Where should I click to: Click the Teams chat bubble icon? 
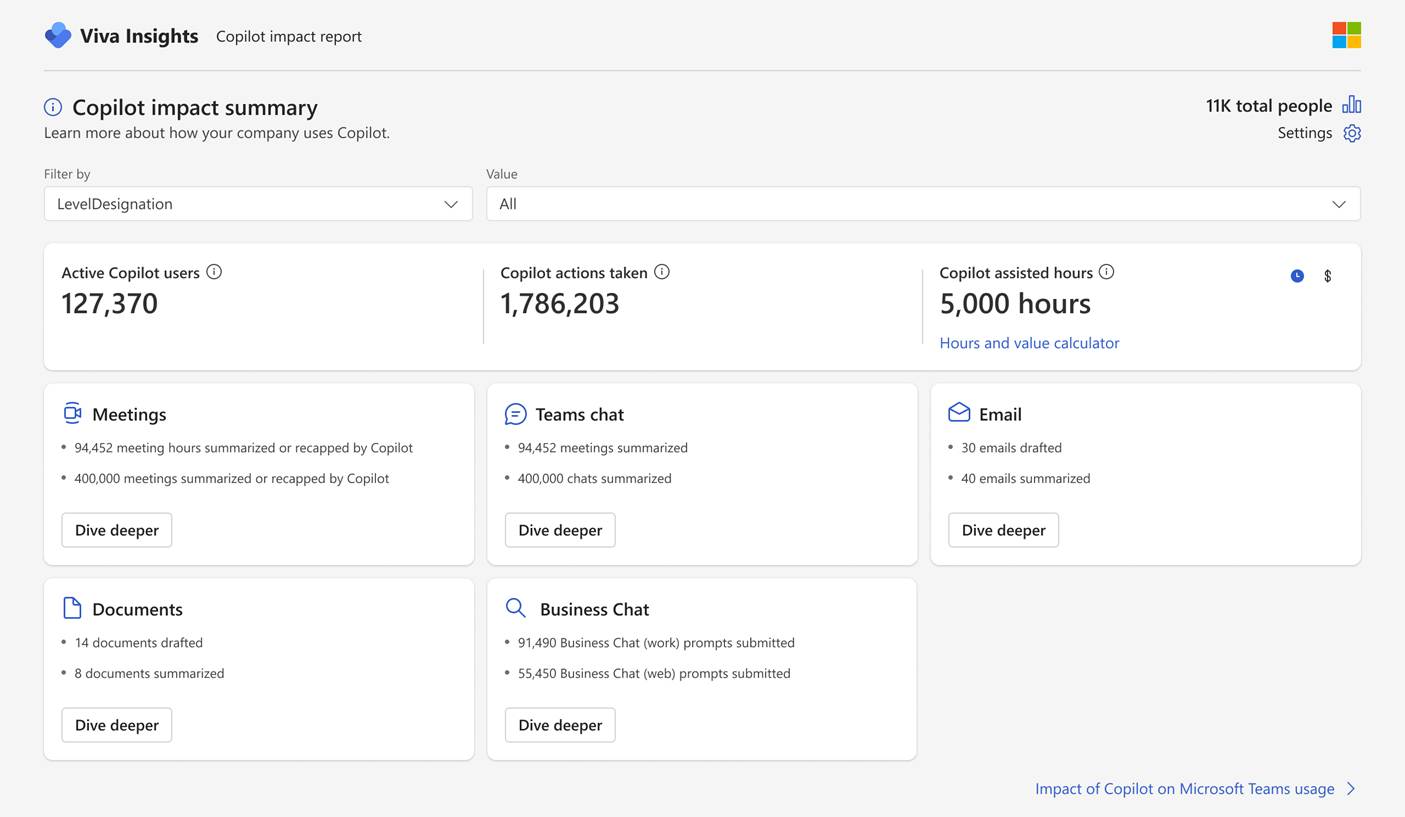click(x=515, y=413)
